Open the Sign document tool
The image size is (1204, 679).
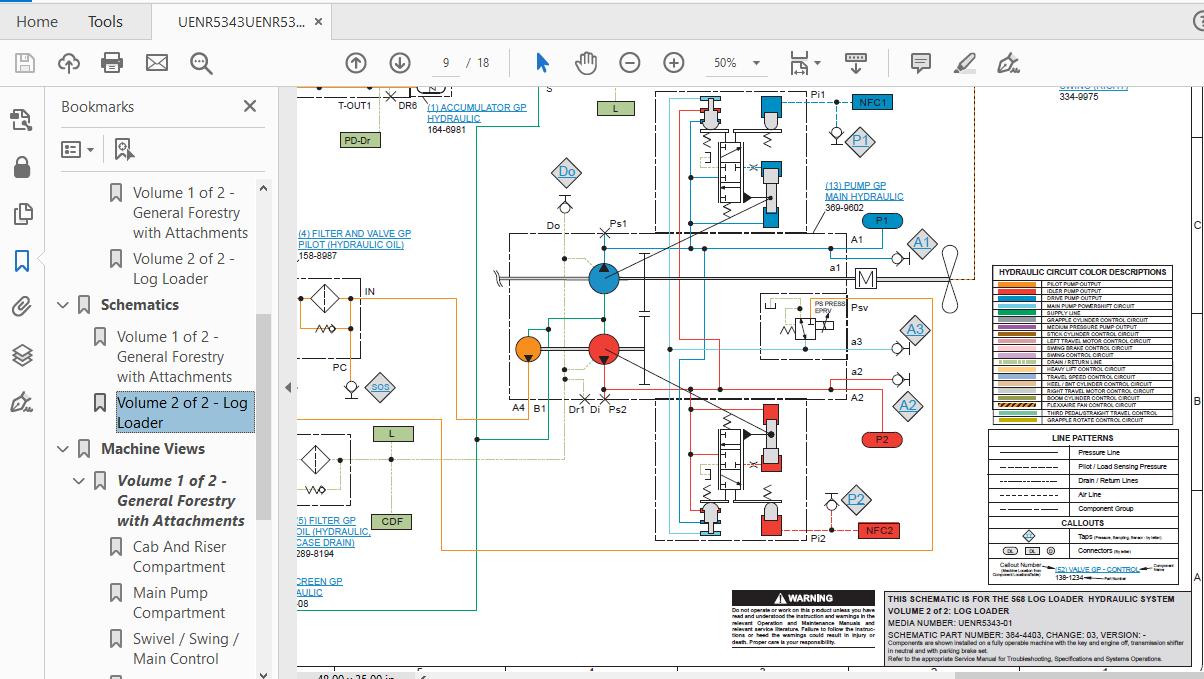1009,63
